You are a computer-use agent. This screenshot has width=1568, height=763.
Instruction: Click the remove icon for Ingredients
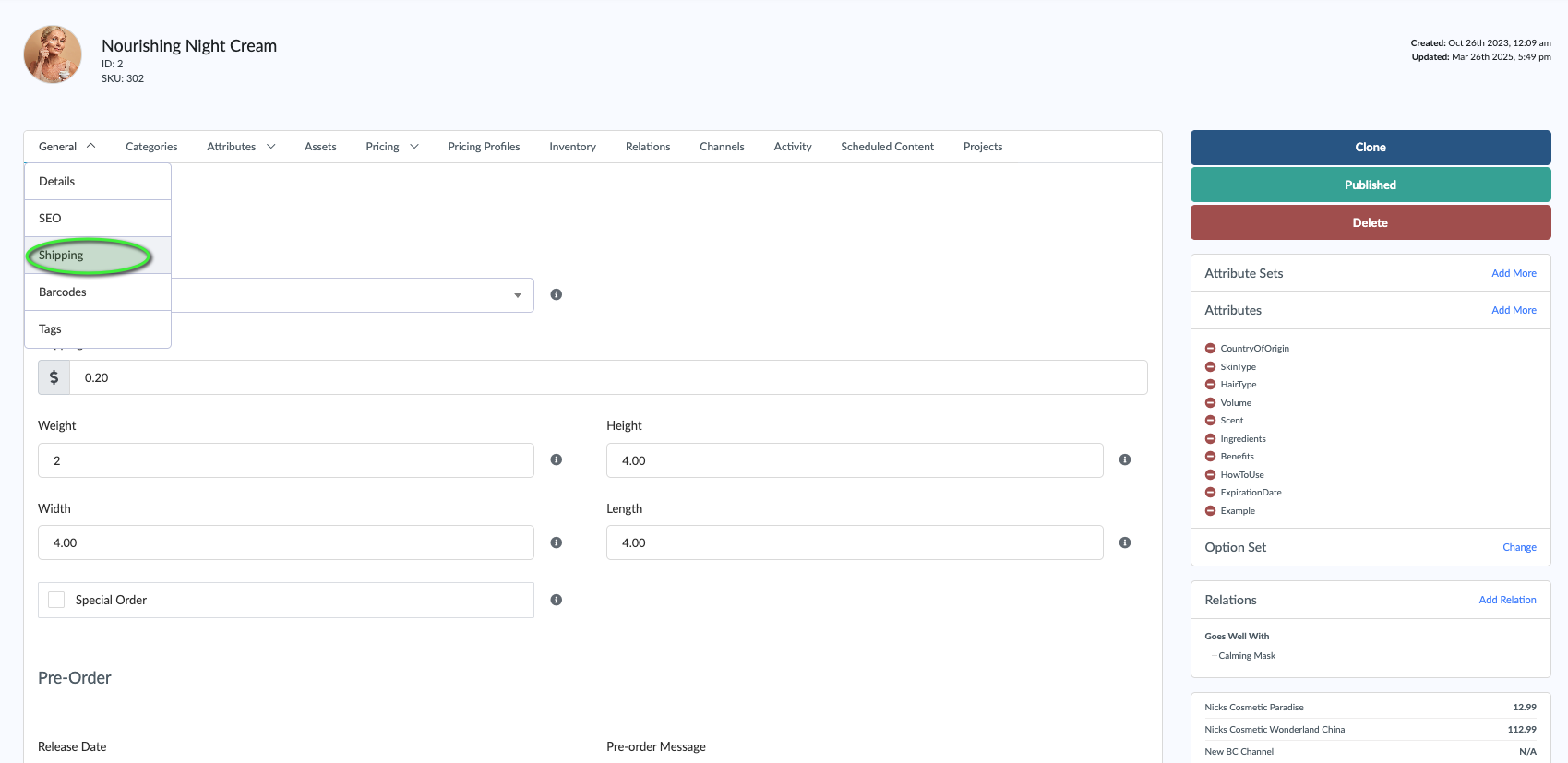[x=1210, y=438]
